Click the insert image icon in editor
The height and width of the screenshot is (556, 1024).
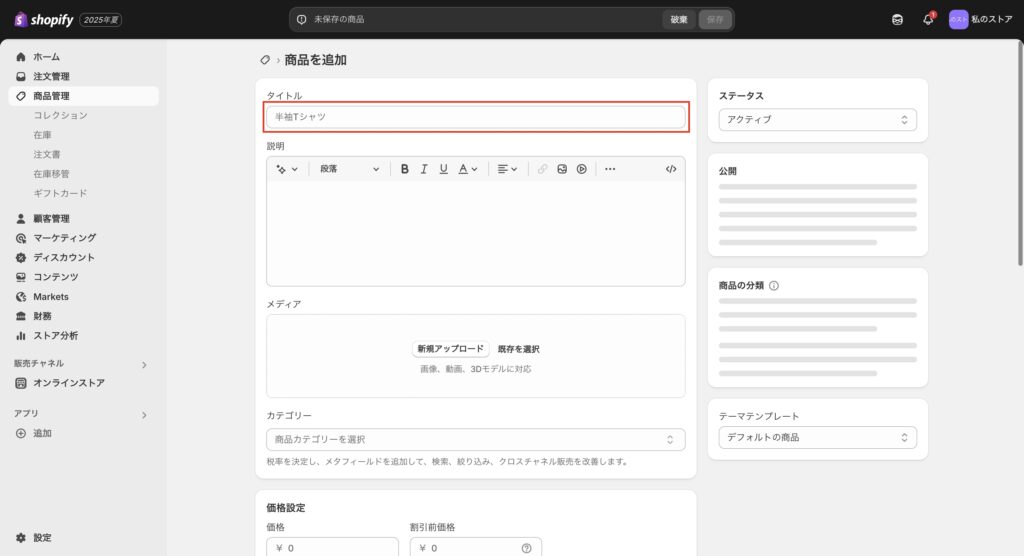562,169
